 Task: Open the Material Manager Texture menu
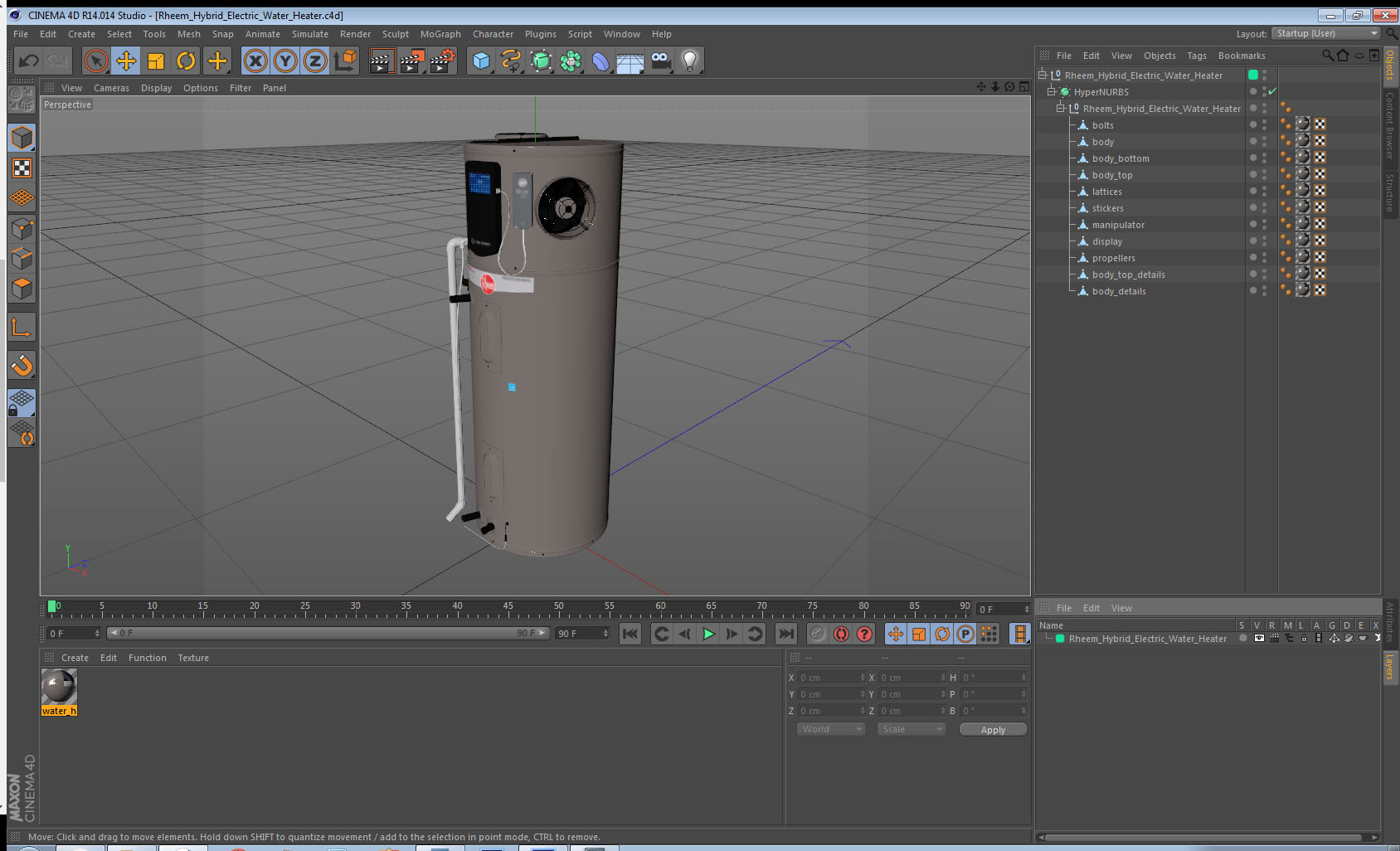tap(193, 658)
